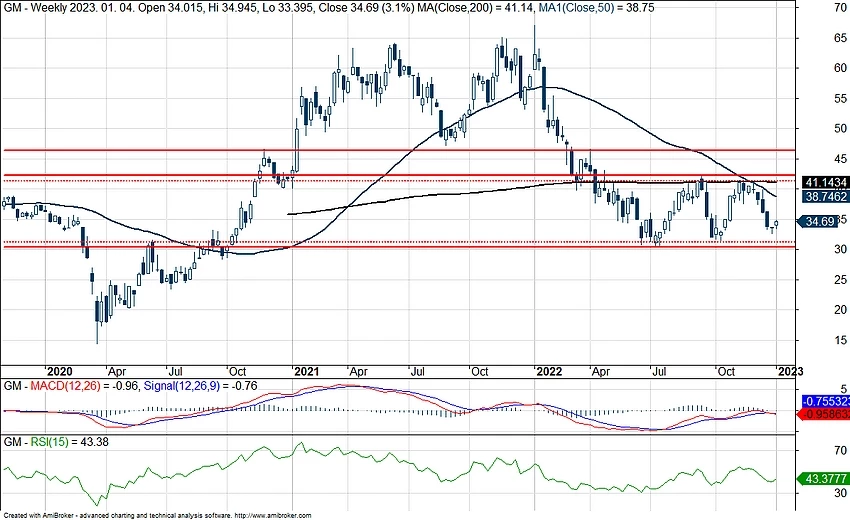850x520 pixels.
Task: Click the Jul label between 2020 and 2021
Action: [x=175, y=371]
